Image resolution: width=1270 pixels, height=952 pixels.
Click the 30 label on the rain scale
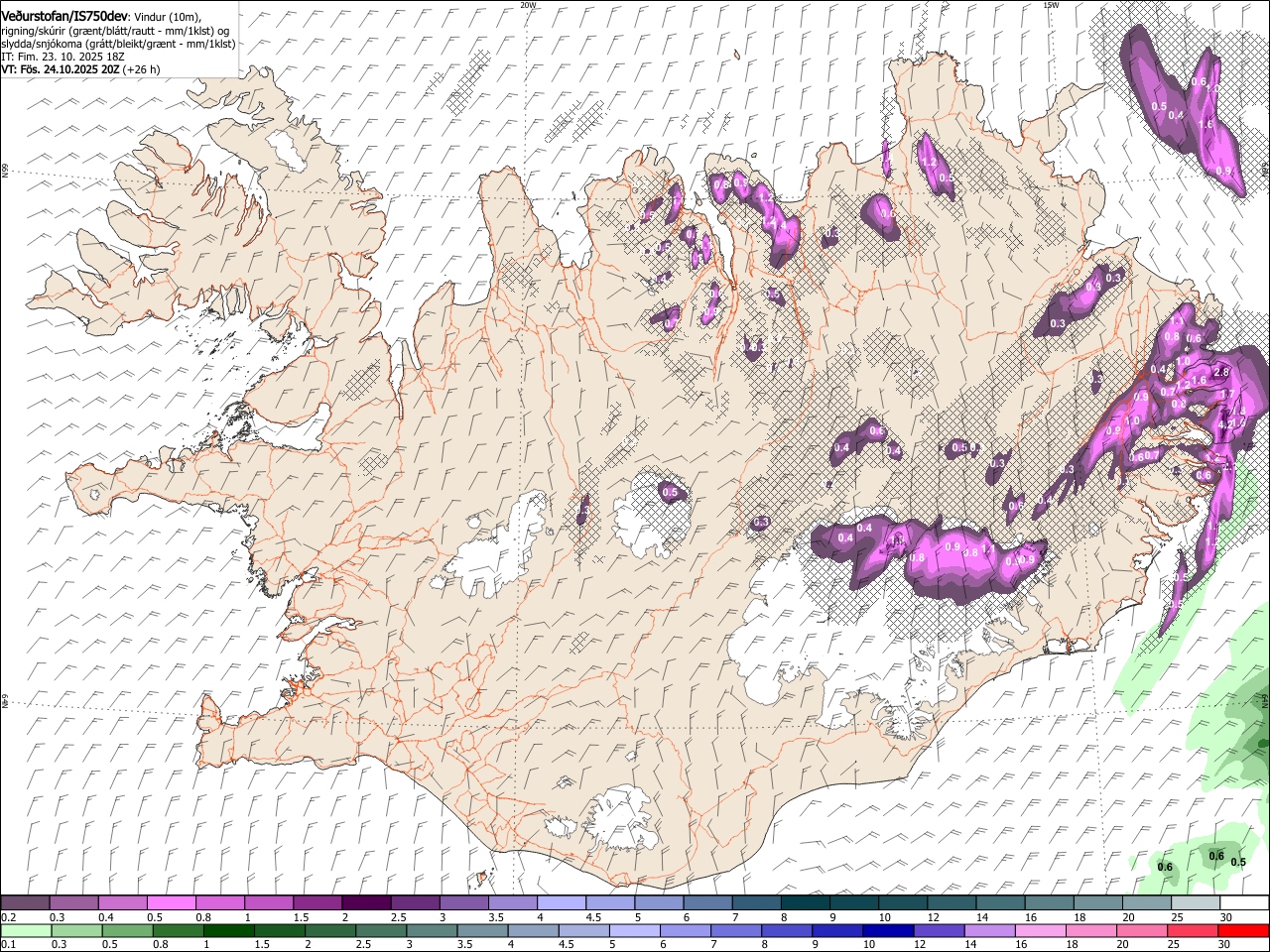[x=1225, y=944]
